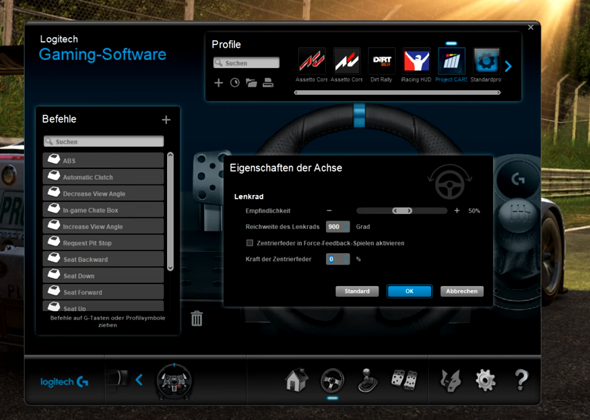Click the Empfindlichkeit slider handle
This screenshot has height=420, width=590.
click(402, 211)
